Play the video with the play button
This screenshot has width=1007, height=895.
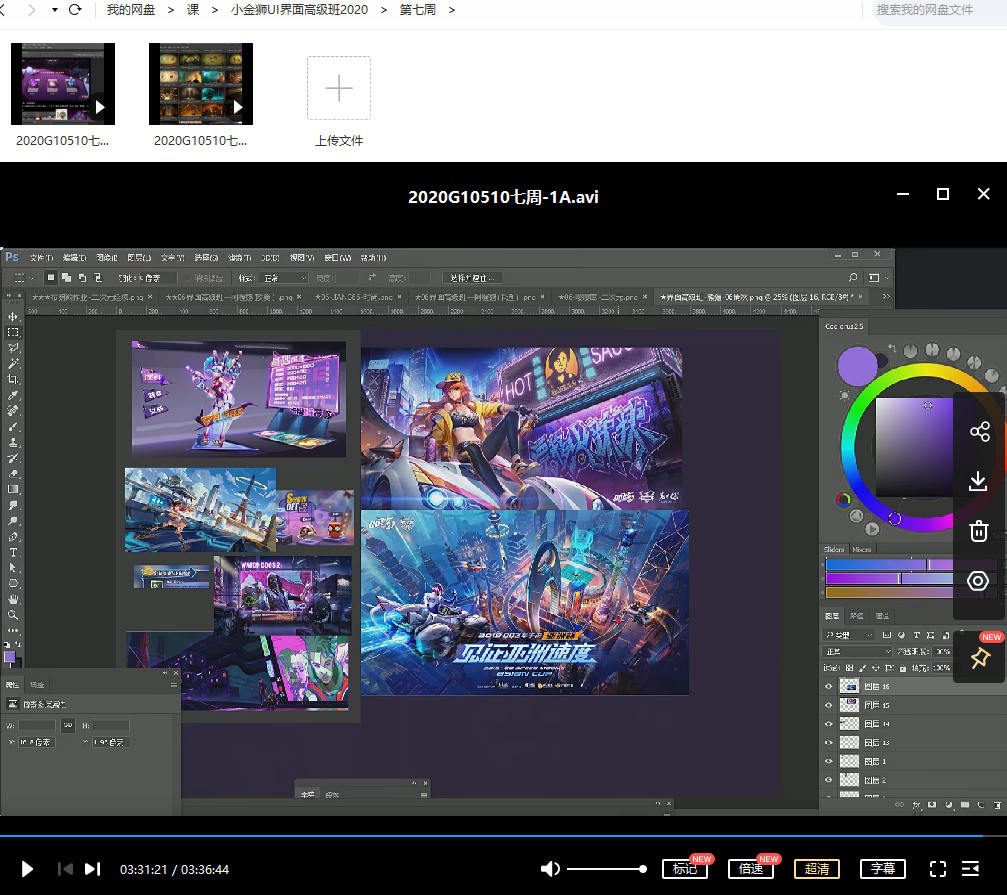[28, 869]
